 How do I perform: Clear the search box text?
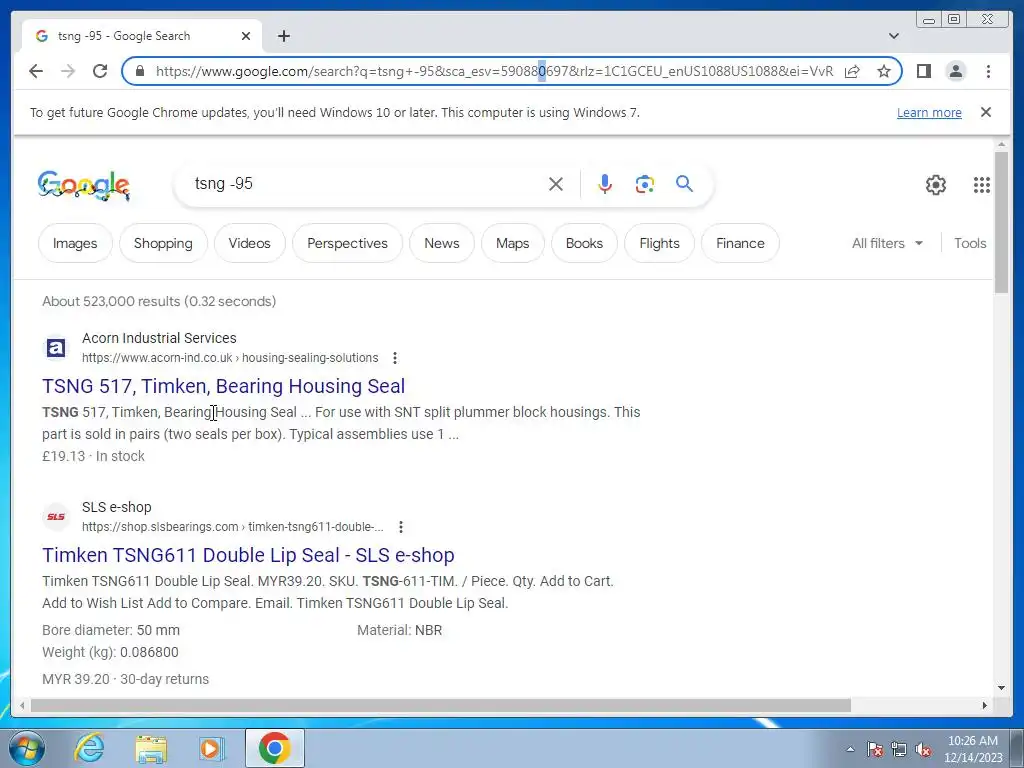[556, 184]
